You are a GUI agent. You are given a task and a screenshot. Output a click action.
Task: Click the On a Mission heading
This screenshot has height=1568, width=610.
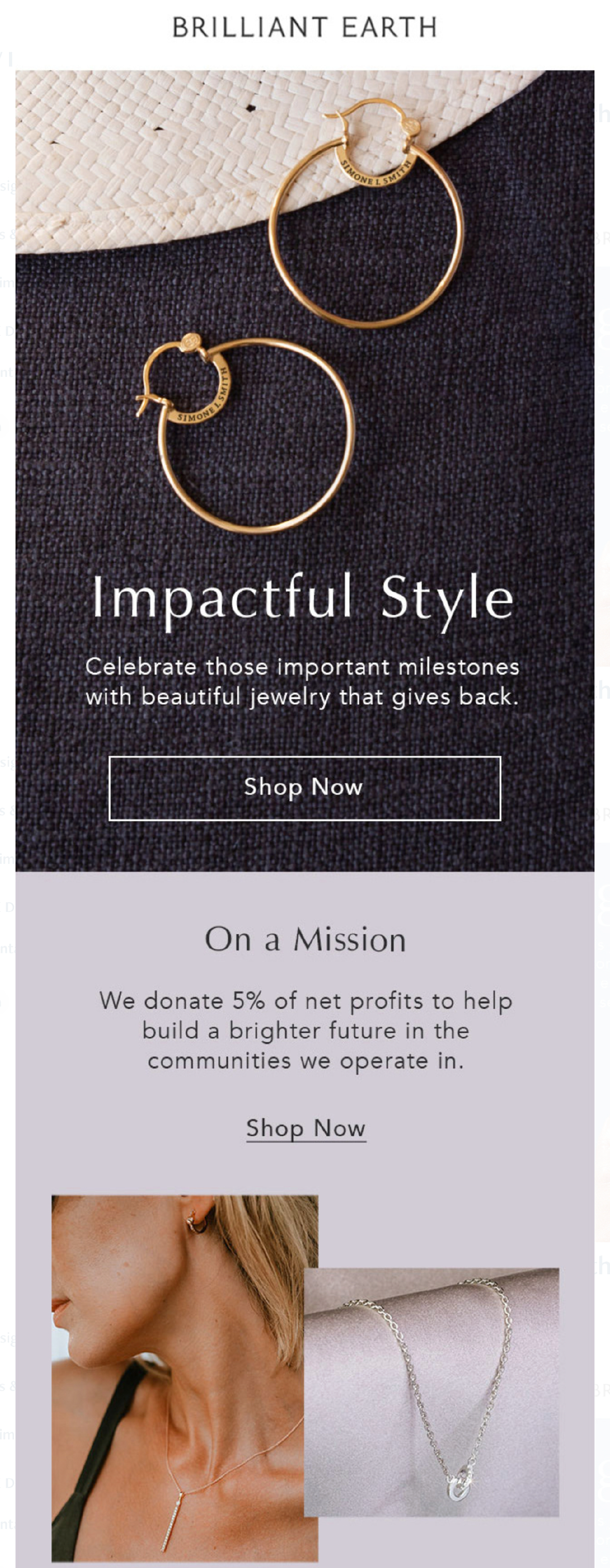pyautogui.click(x=306, y=939)
